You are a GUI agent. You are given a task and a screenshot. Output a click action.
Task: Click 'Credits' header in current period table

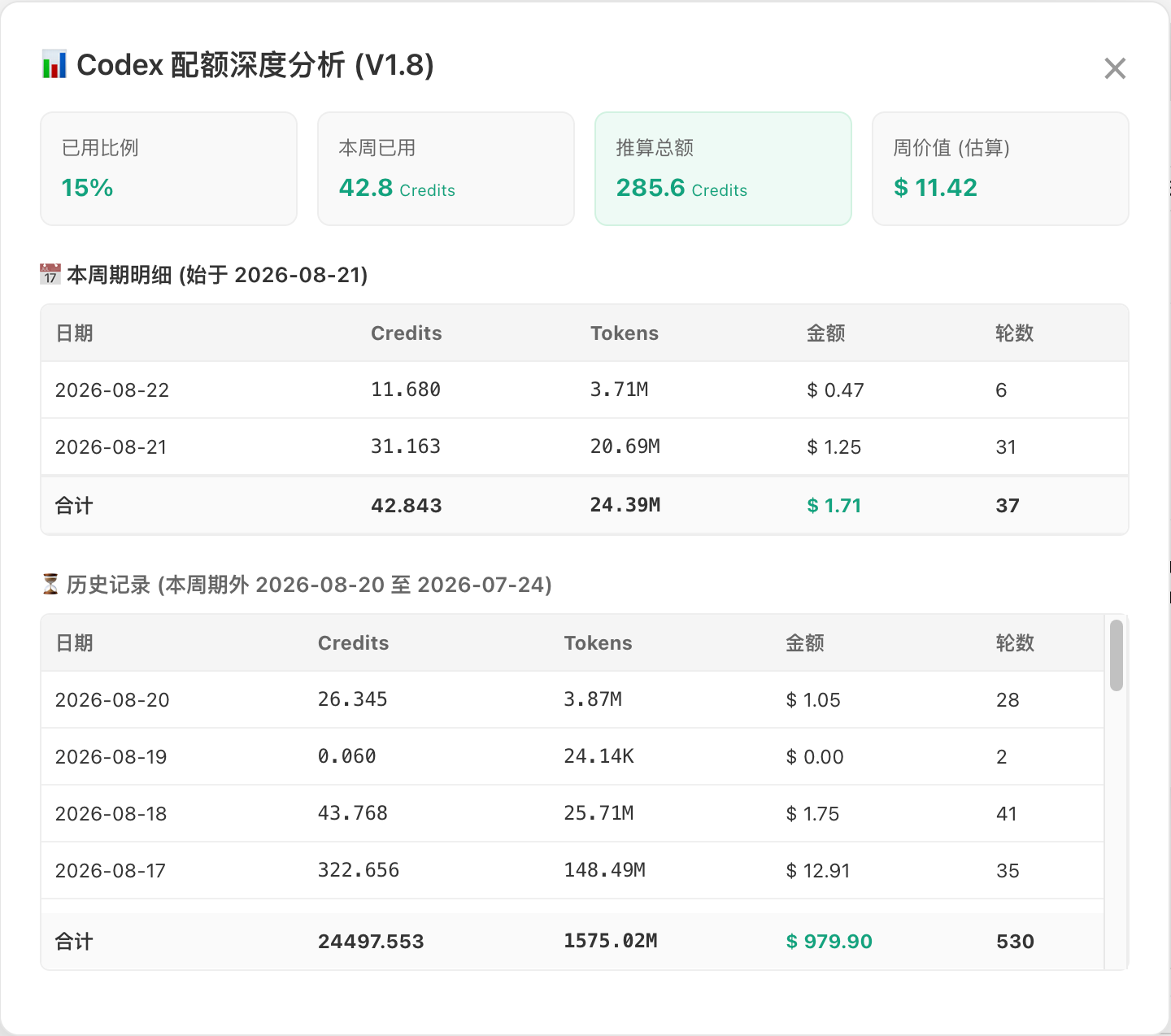click(x=407, y=333)
